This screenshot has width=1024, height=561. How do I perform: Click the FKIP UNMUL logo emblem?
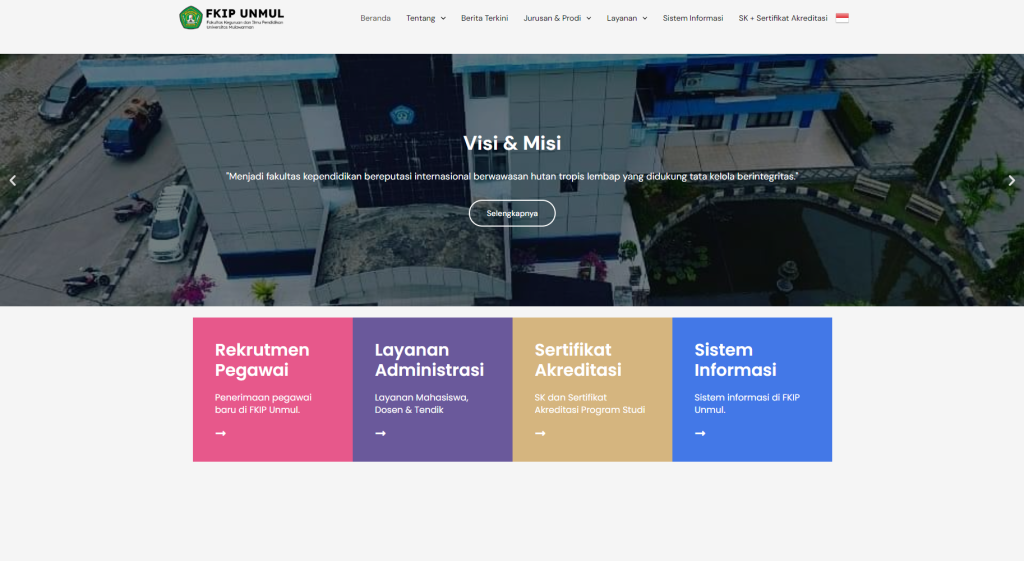coord(190,18)
